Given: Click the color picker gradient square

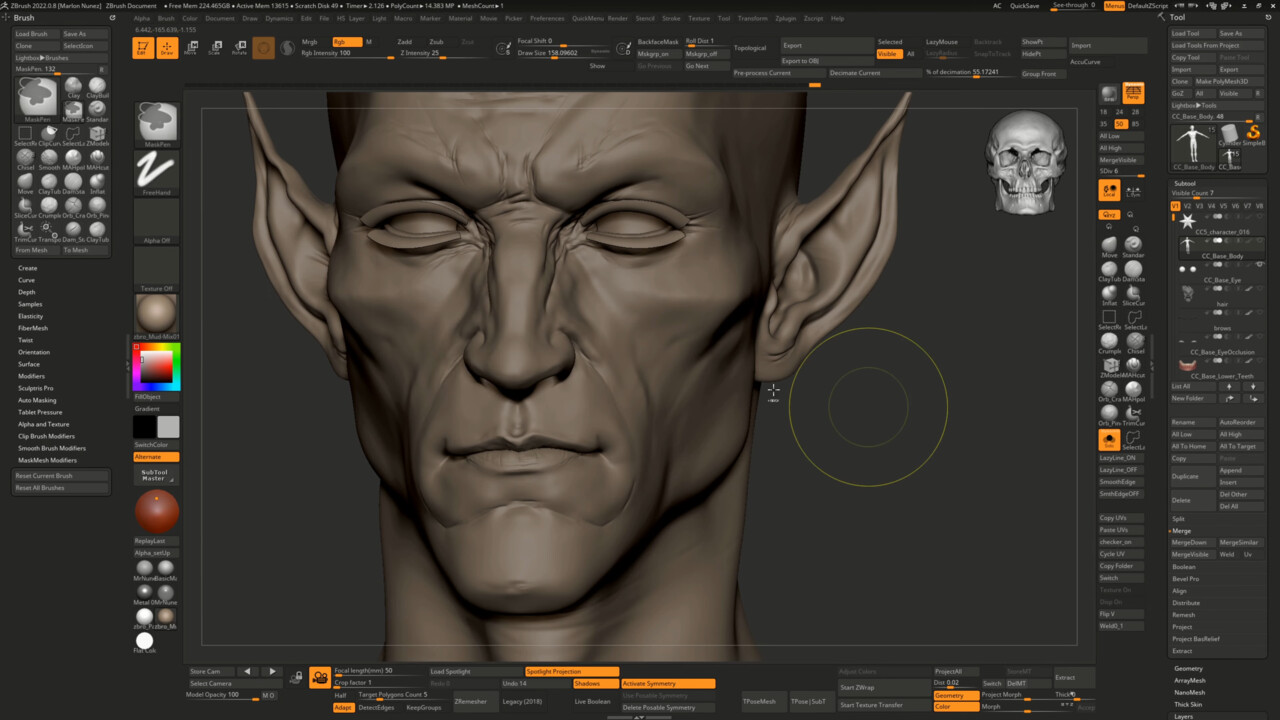Looking at the screenshot, I should click(x=156, y=368).
